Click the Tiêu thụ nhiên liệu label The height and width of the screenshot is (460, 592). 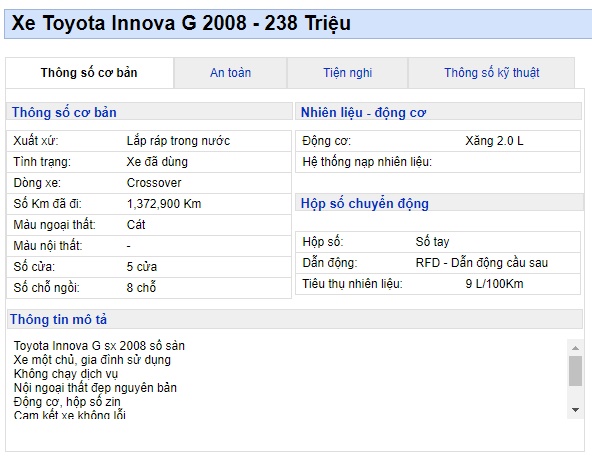pyautogui.click(x=352, y=284)
